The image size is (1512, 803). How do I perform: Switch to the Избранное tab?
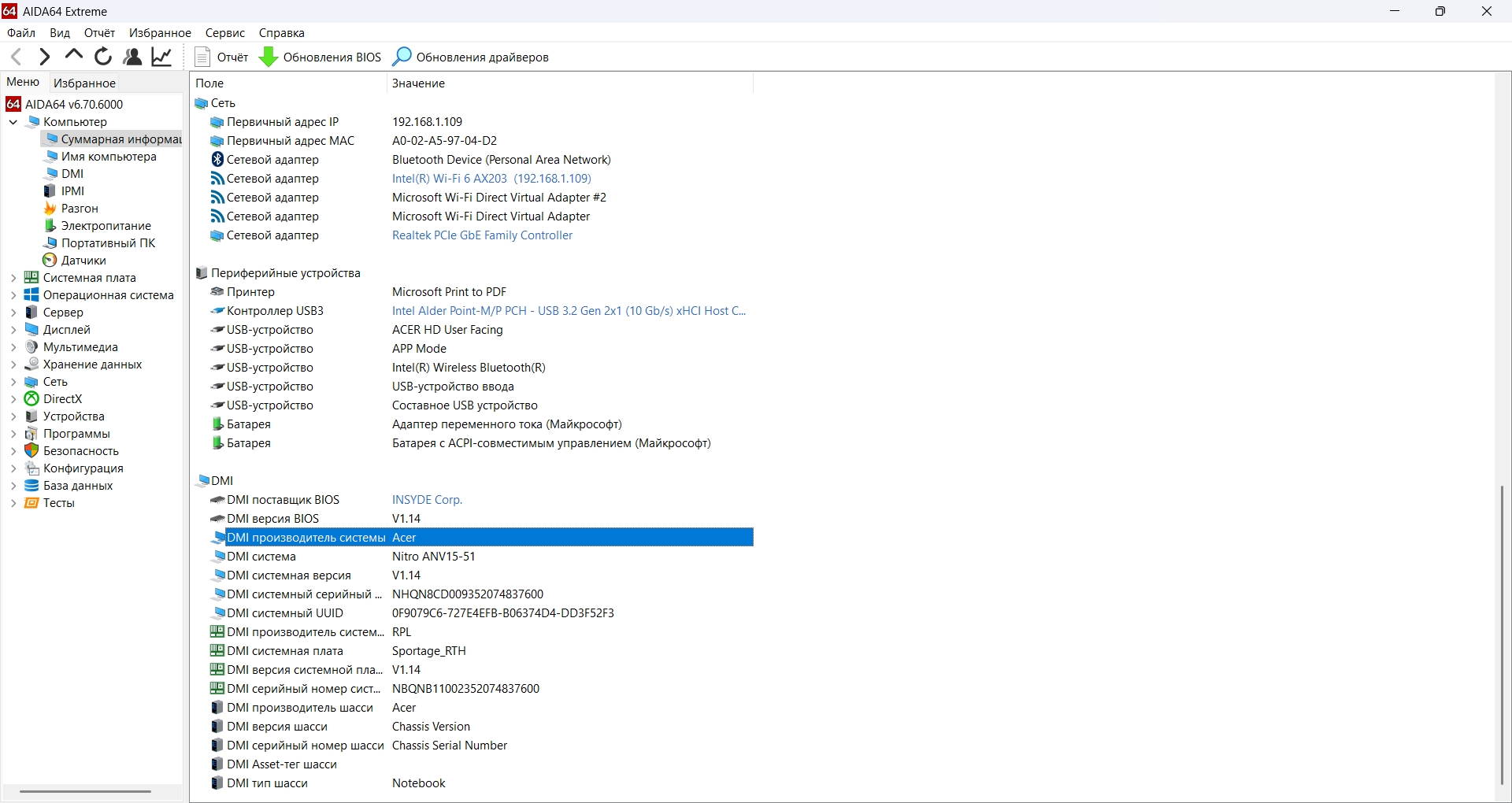84,83
